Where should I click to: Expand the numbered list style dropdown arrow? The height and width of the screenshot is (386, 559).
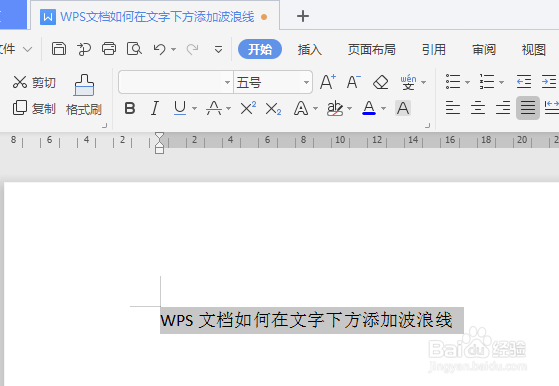501,82
